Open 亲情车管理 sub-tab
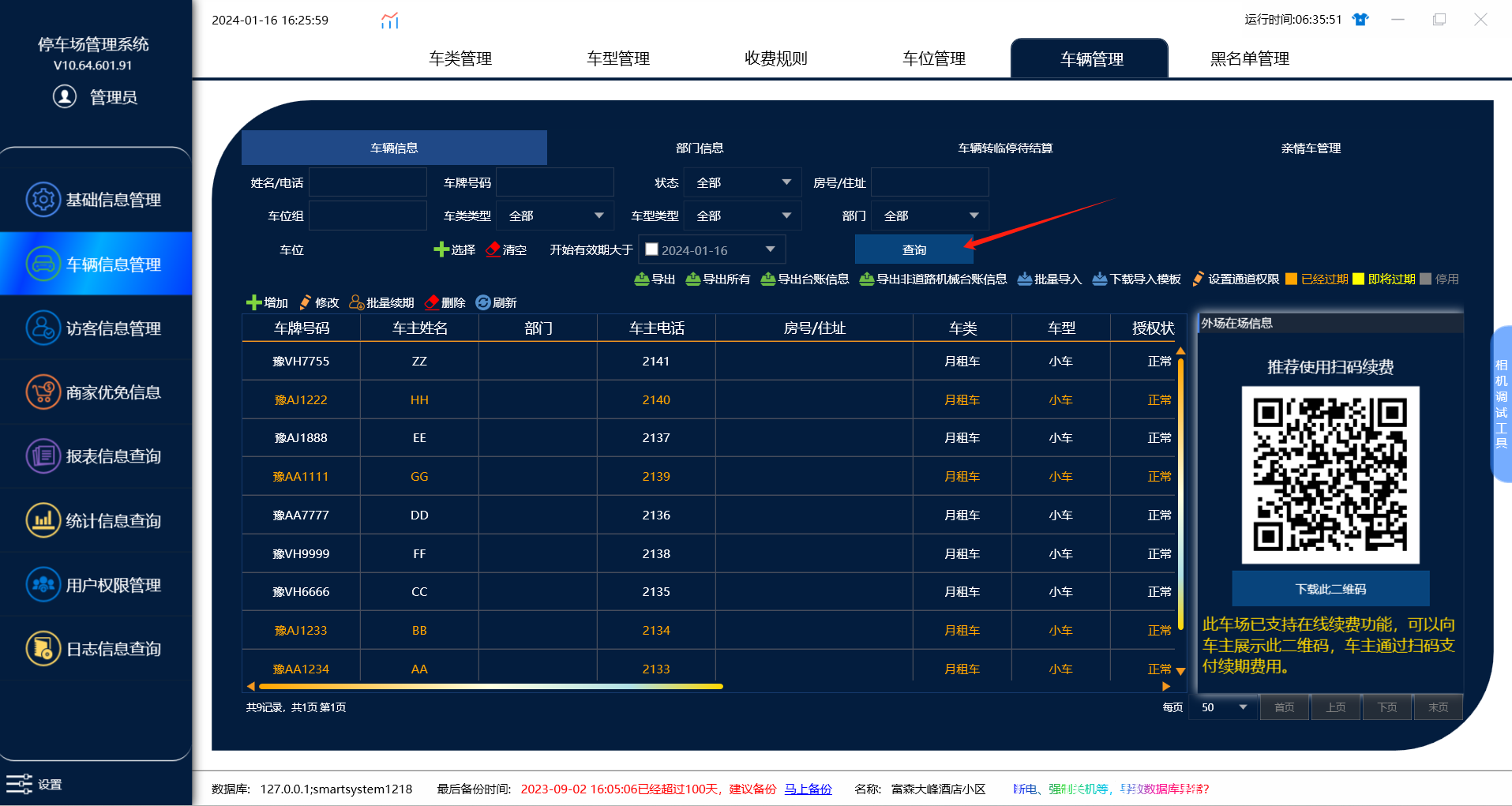The width and height of the screenshot is (1512, 806). pyautogui.click(x=1311, y=148)
